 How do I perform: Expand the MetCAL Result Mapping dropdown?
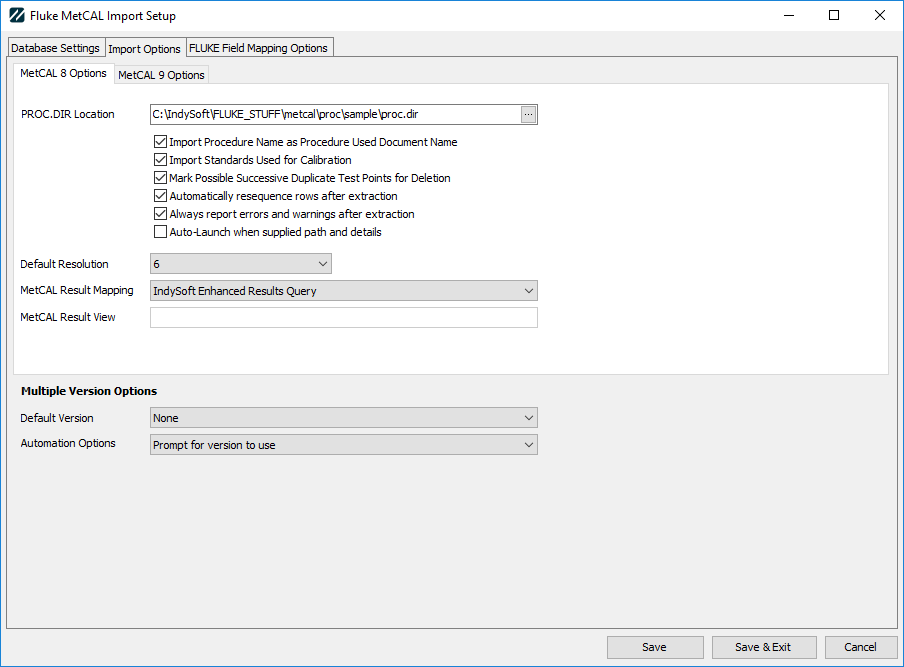[x=343, y=291]
